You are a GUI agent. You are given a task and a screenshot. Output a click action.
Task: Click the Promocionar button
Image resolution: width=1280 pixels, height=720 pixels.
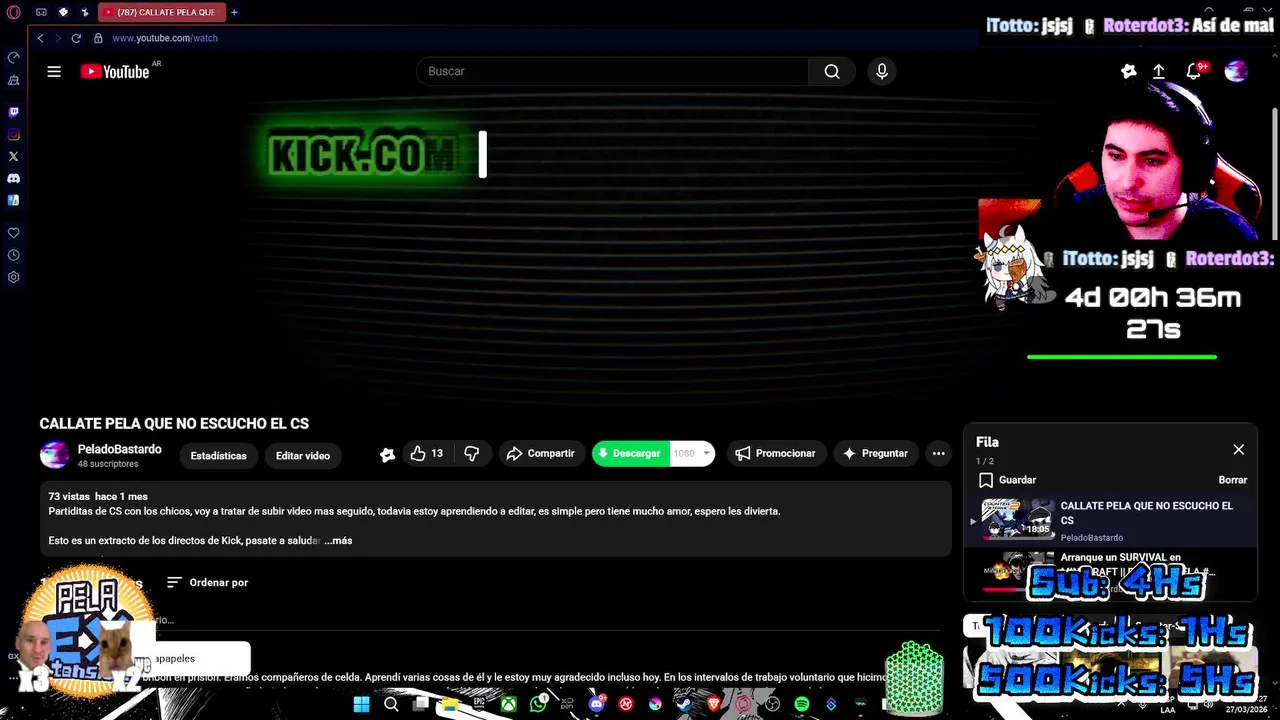coord(776,454)
